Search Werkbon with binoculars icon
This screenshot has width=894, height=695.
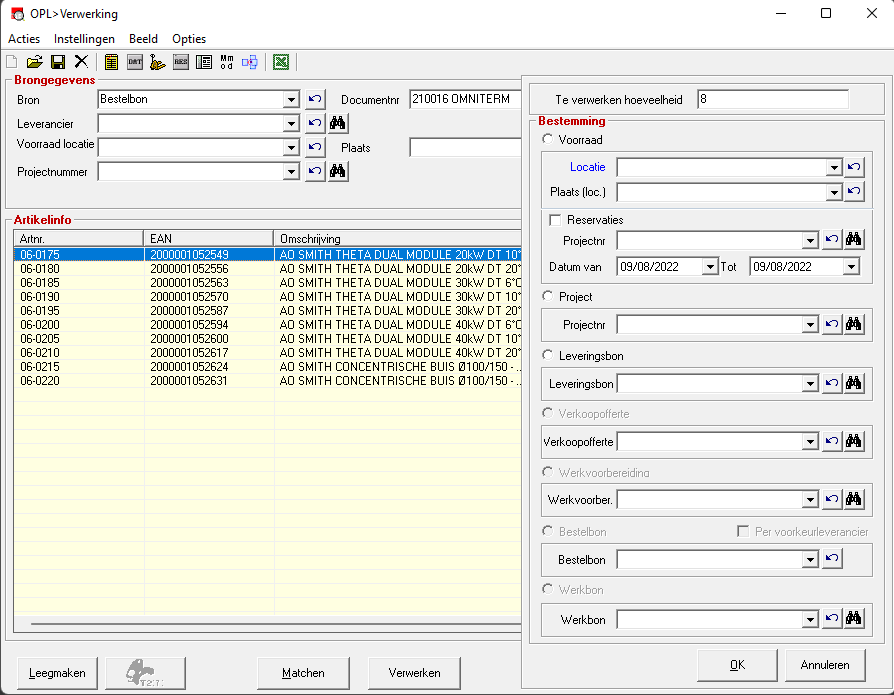point(854,618)
